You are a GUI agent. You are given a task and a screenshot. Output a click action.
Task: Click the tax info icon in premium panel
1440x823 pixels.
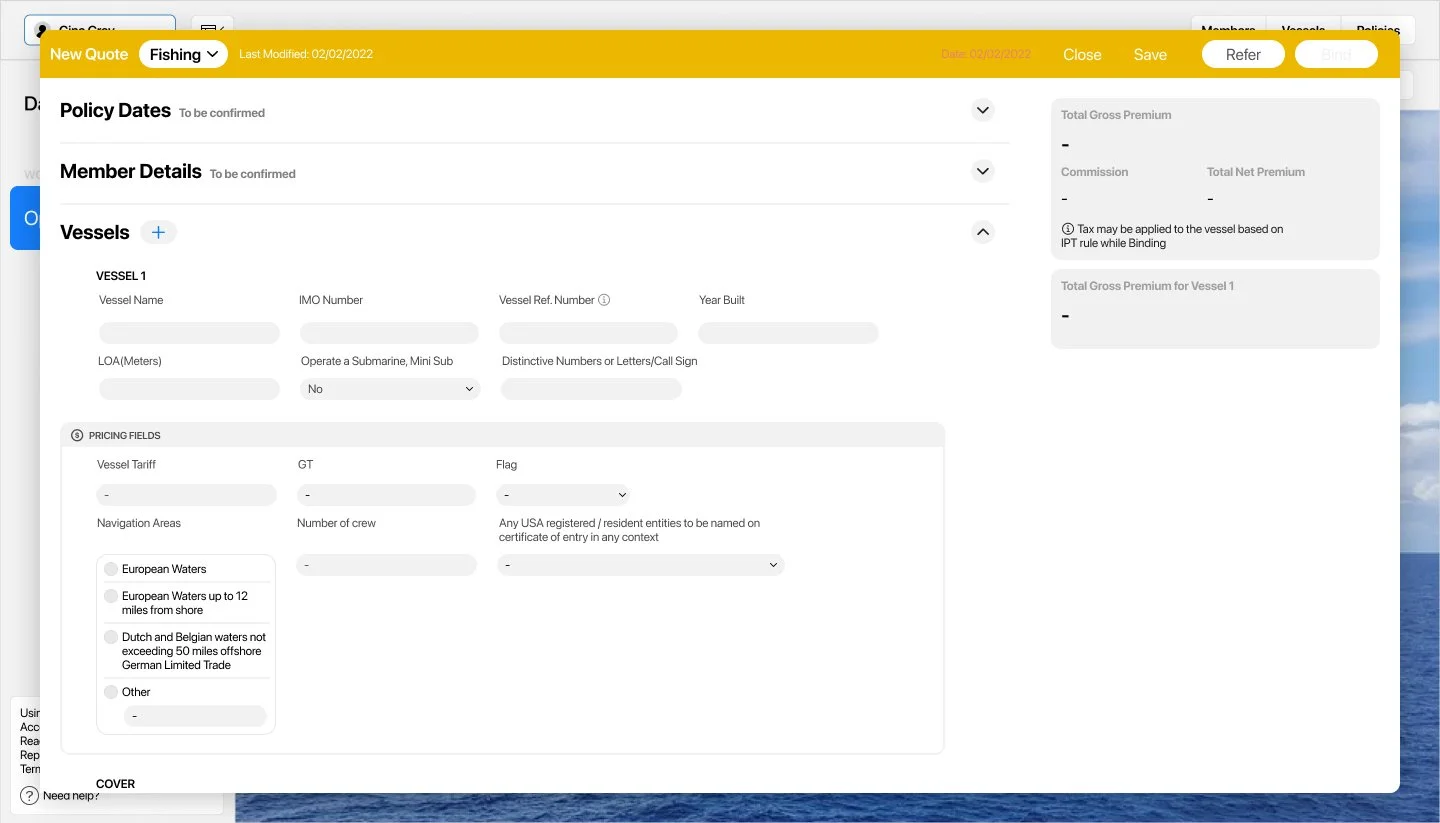click(1067, 229)
